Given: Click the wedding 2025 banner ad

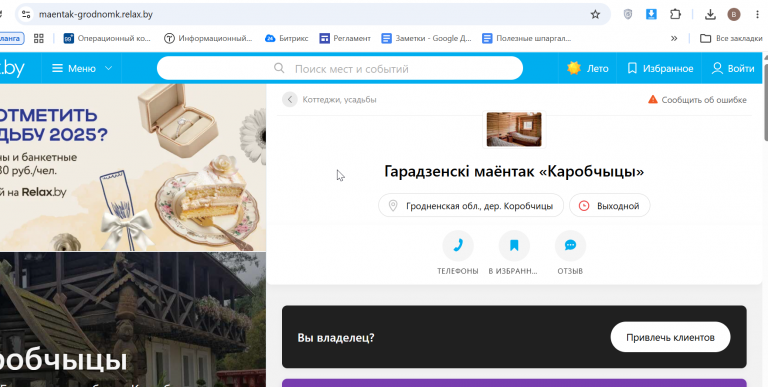Looking at the screenshot, I should 133,167.
